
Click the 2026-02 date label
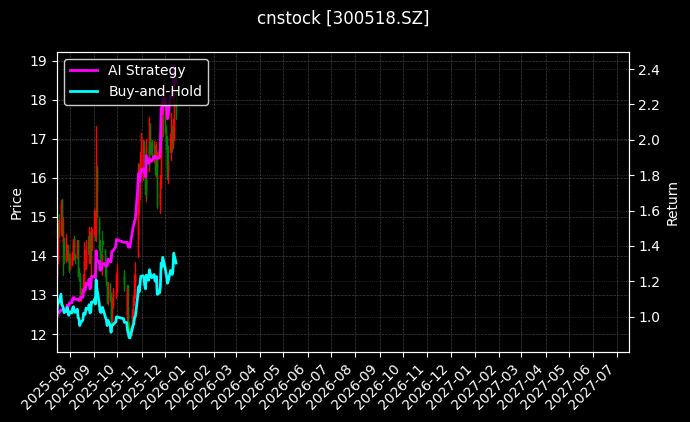point(189,387)
